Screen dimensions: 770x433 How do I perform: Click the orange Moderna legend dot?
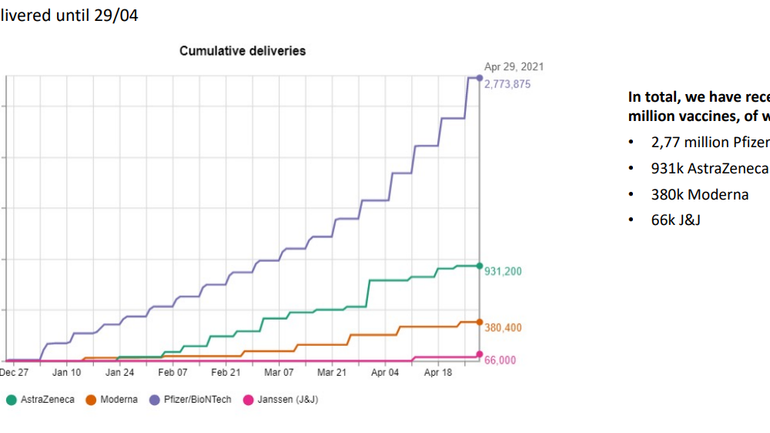pos(91,400)
